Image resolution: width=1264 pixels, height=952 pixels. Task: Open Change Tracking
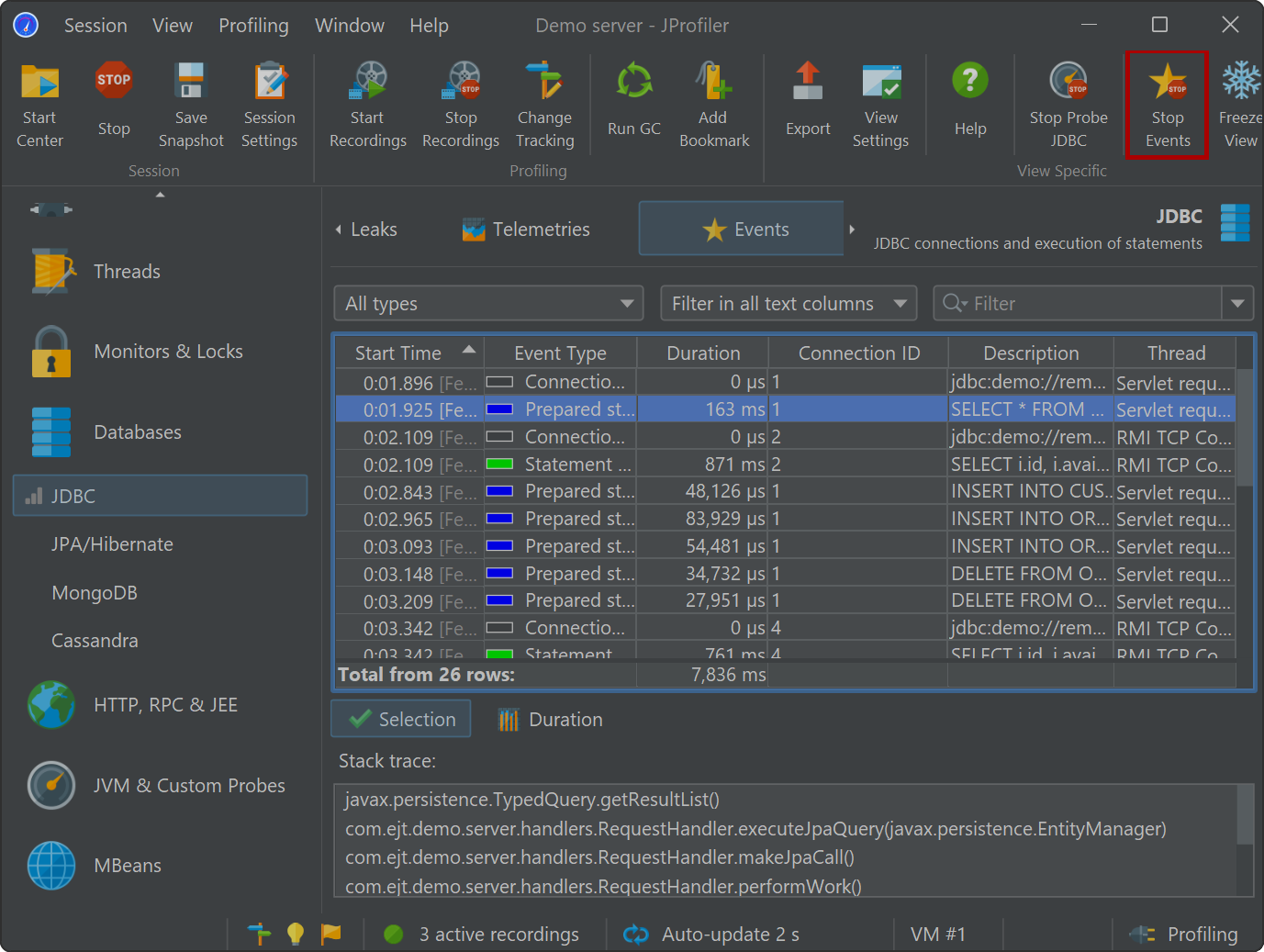(x=544, y=105)
